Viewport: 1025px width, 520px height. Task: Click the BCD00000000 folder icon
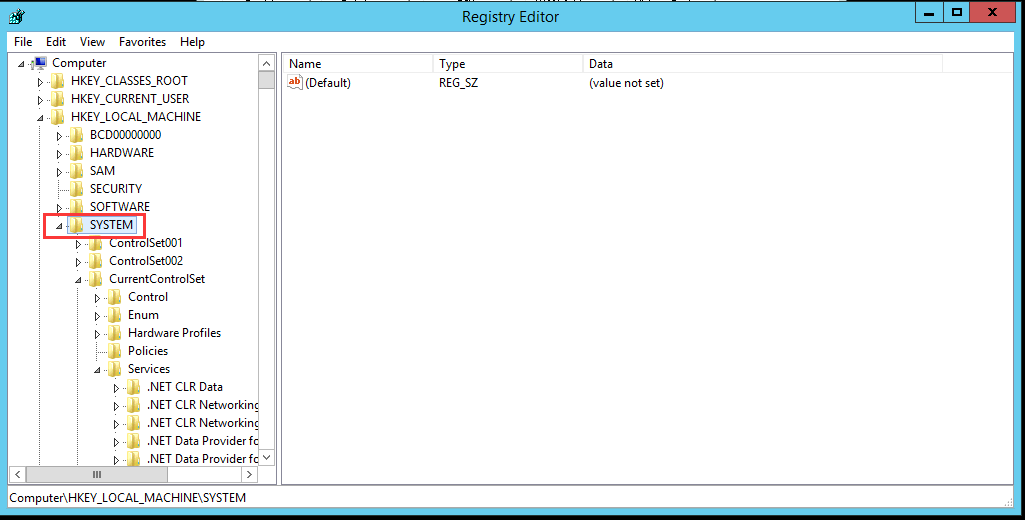point(77,135)
